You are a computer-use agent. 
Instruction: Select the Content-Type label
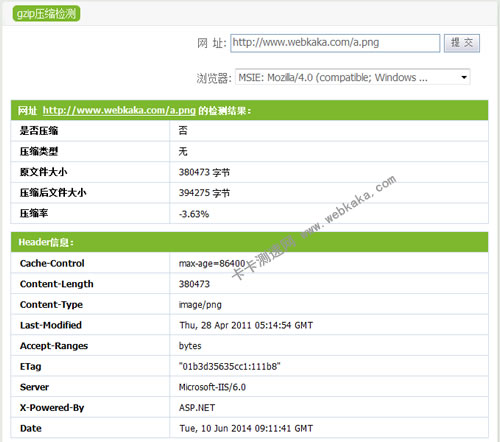51,305
